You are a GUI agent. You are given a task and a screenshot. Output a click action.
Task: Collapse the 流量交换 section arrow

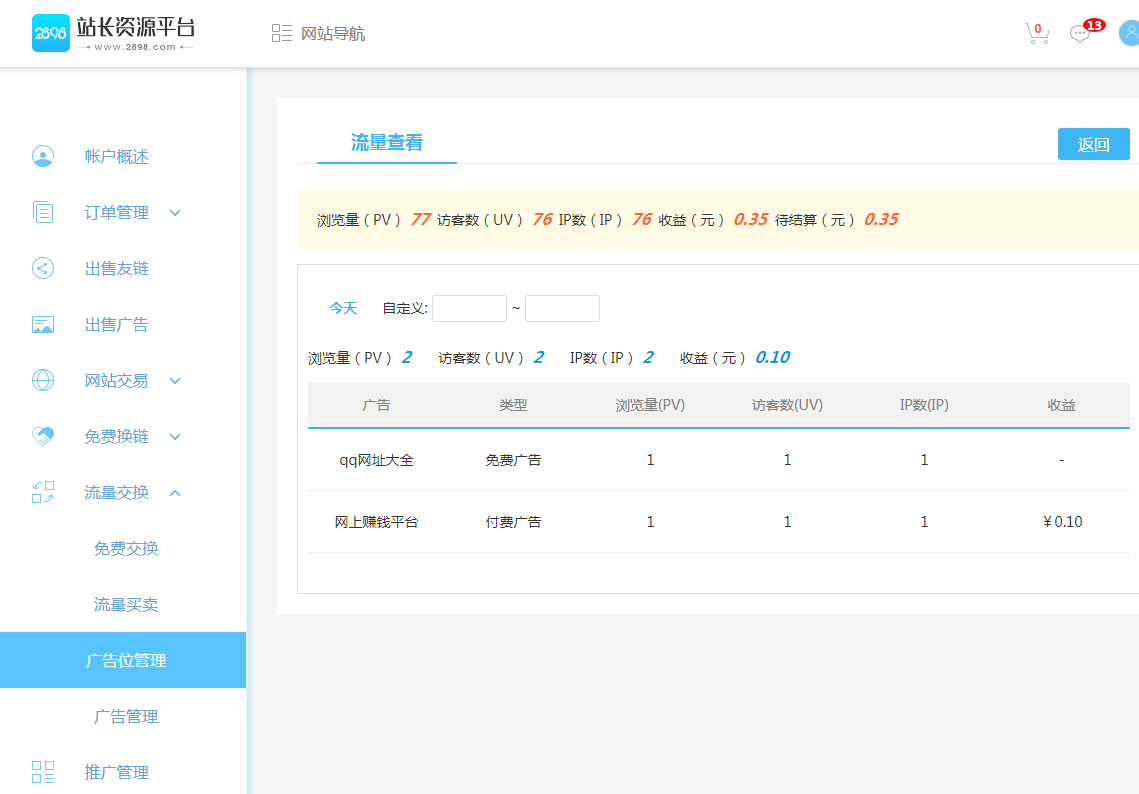[175, 493]
